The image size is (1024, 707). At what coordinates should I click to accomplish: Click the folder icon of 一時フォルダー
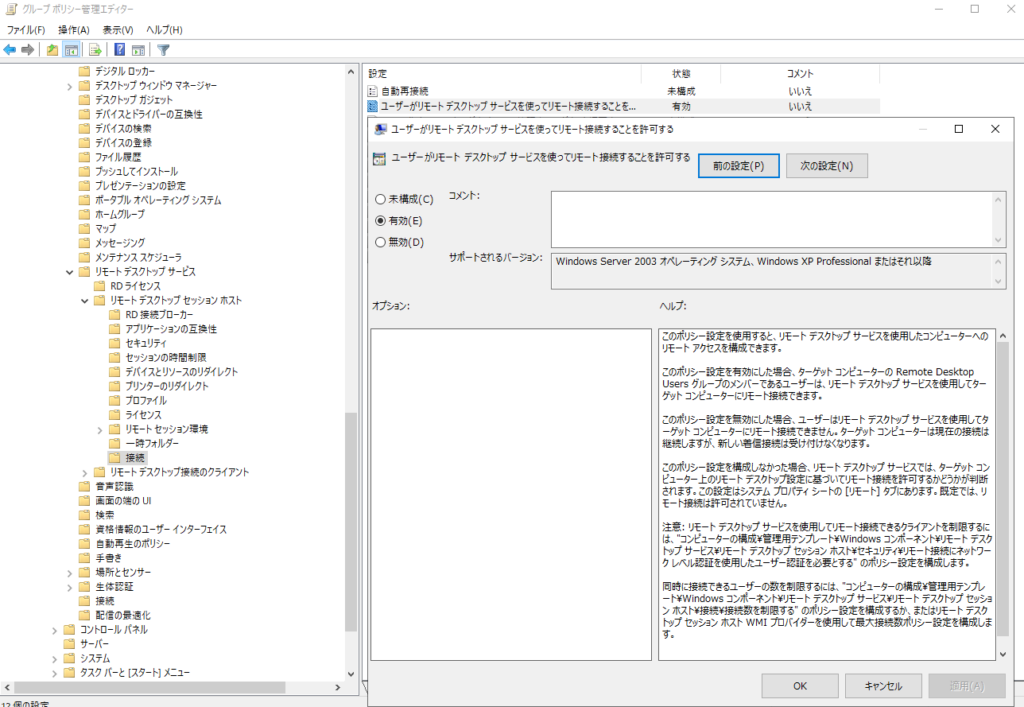pos(114,443)
